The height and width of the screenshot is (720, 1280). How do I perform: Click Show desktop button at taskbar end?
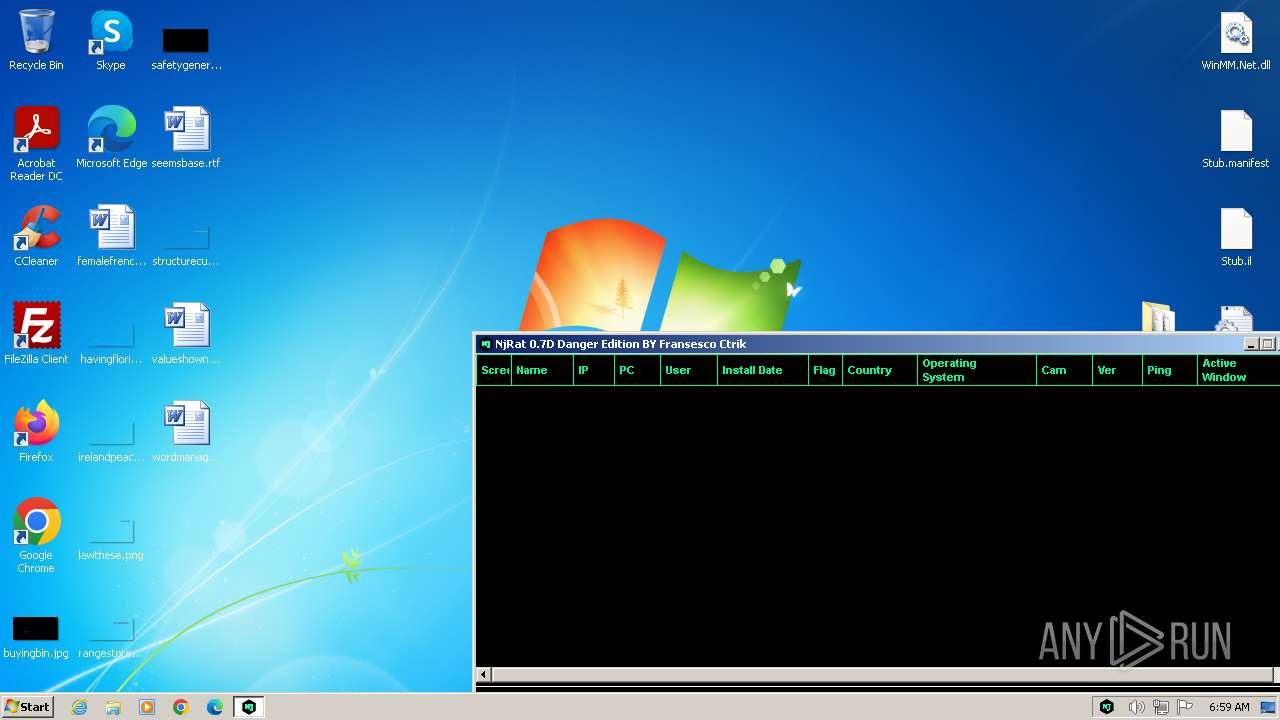(1270, 707)
